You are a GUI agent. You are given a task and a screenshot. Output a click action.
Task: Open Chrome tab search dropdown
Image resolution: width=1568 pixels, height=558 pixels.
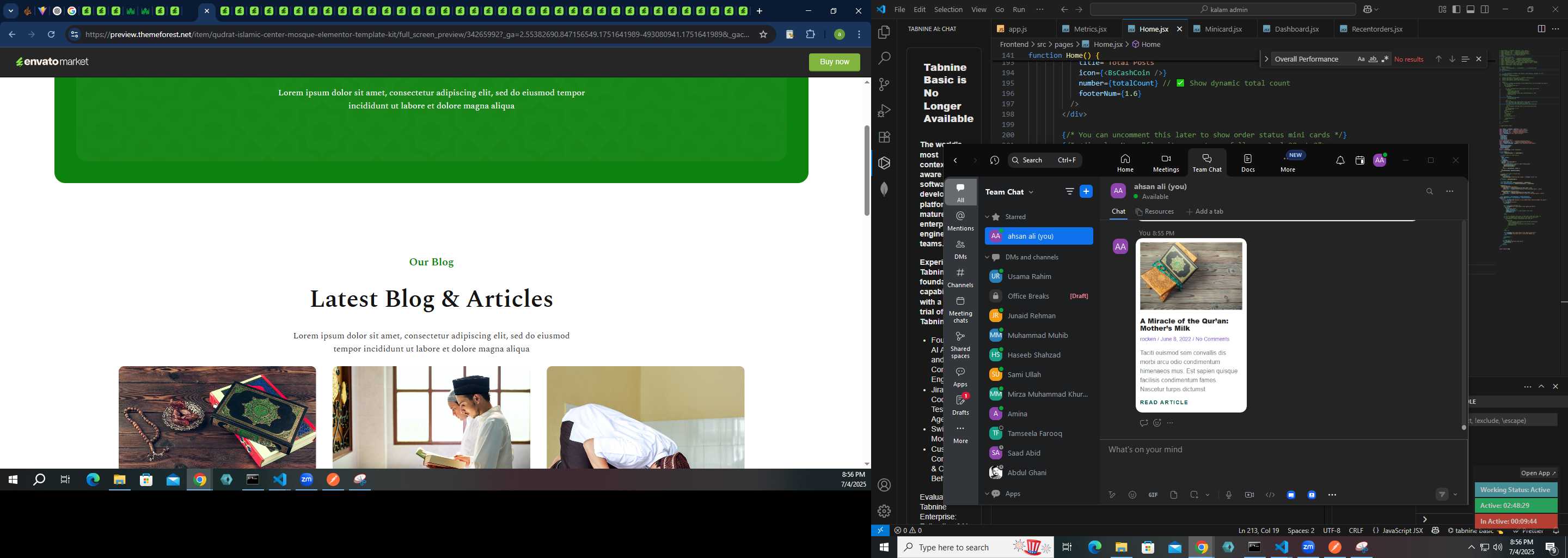point(11,11)
